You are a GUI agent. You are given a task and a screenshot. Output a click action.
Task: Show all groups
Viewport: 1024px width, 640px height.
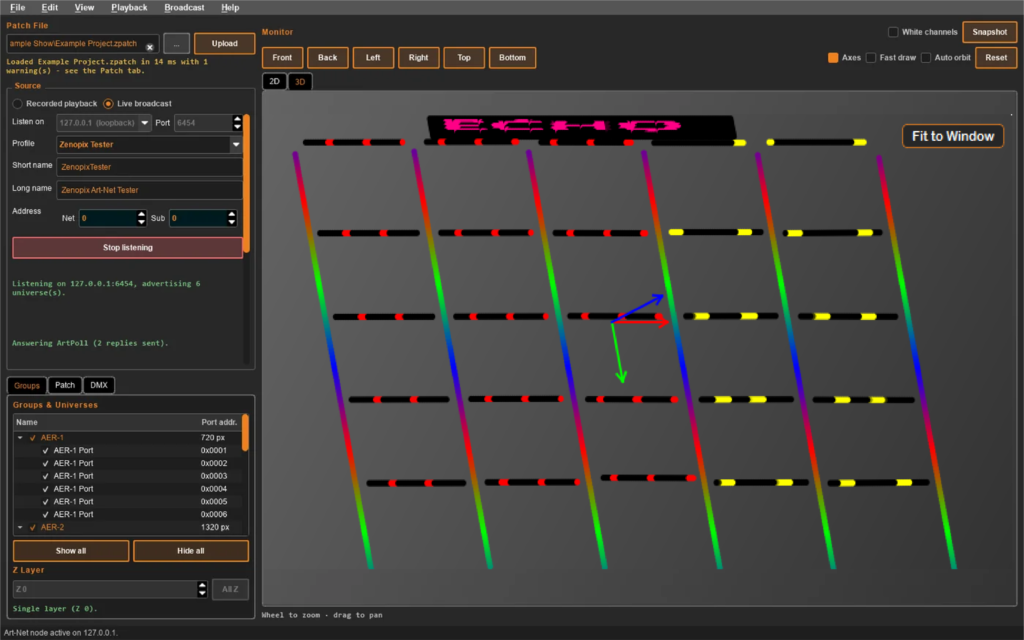tap(71, 551)
